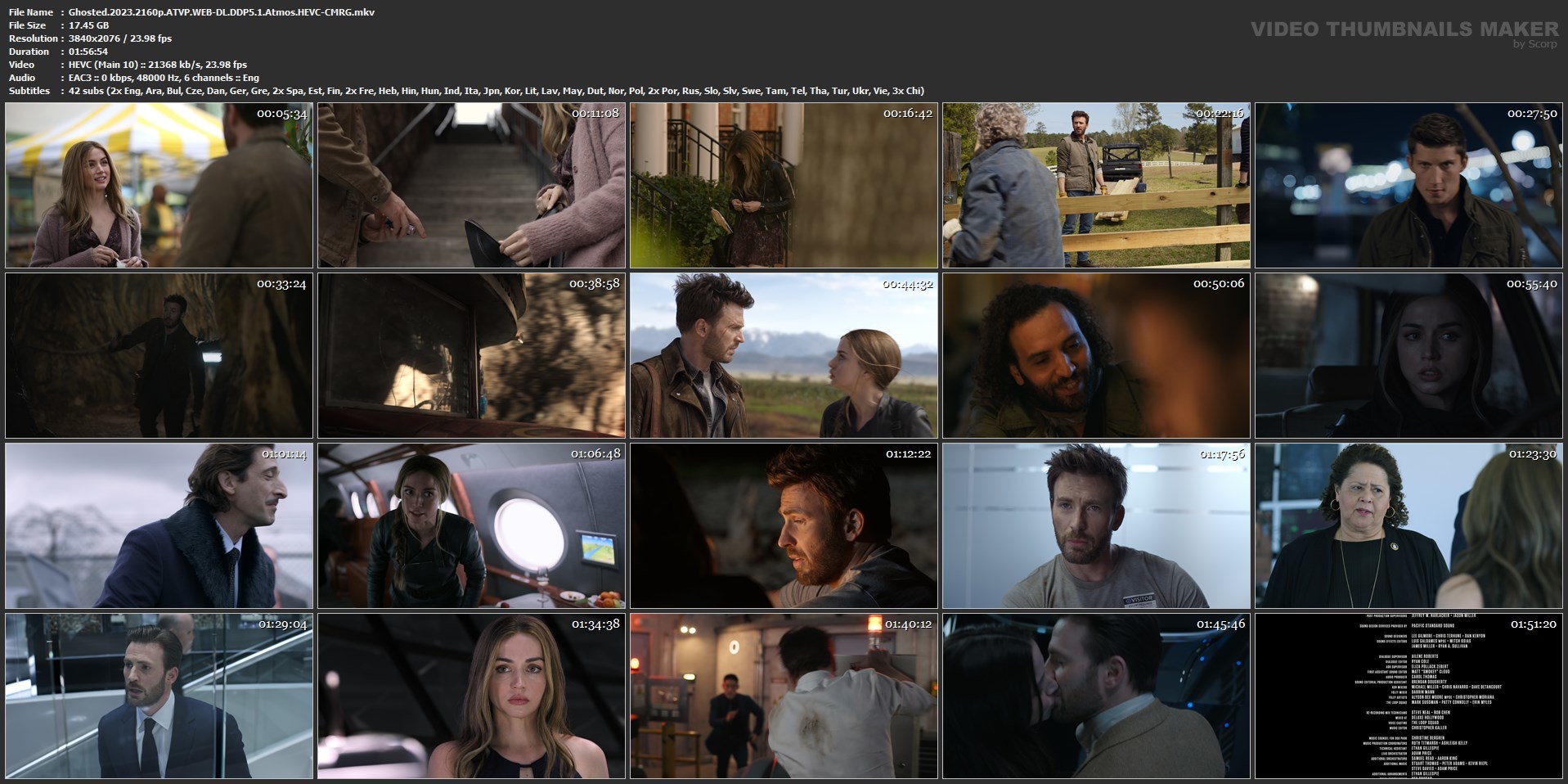Open the thumbnail at 00:55:40
The image size is (1568, 784).
(1409, 356)
